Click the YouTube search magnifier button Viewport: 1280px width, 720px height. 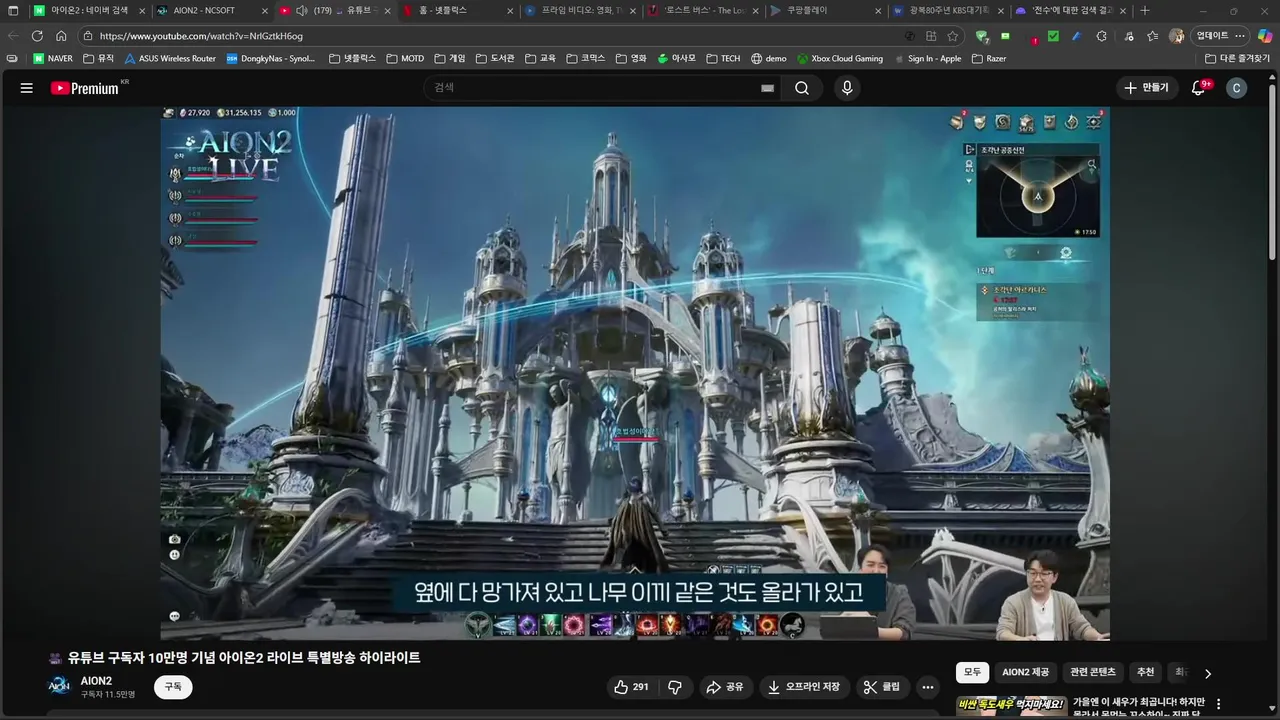(802, 88)
